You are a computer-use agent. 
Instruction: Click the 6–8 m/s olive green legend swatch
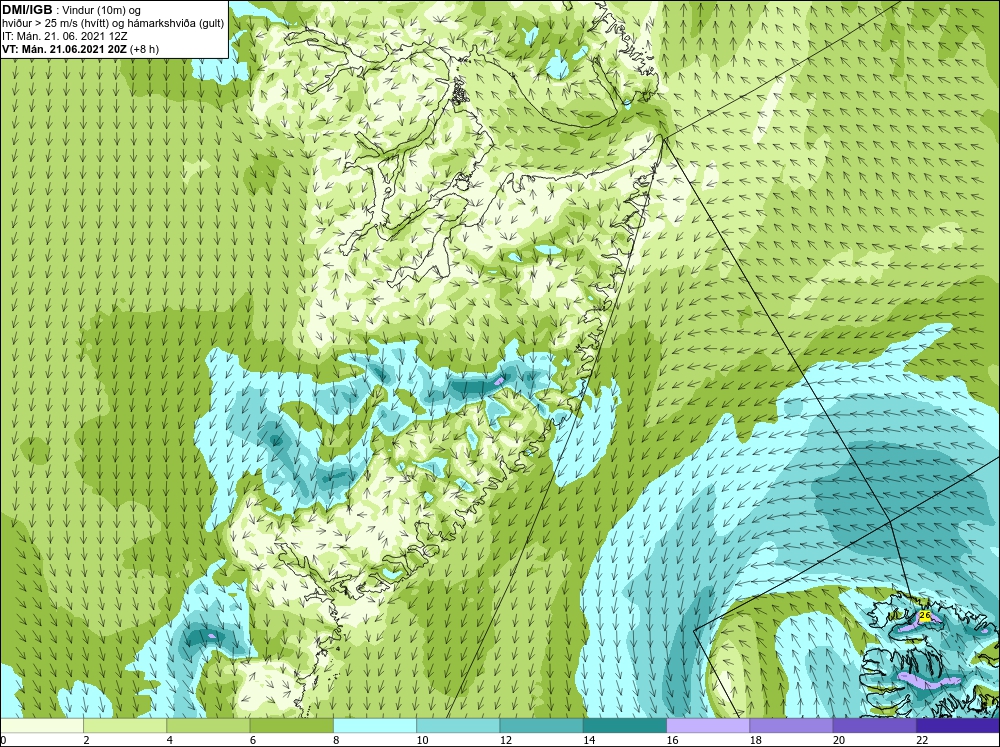pos(291,726)
